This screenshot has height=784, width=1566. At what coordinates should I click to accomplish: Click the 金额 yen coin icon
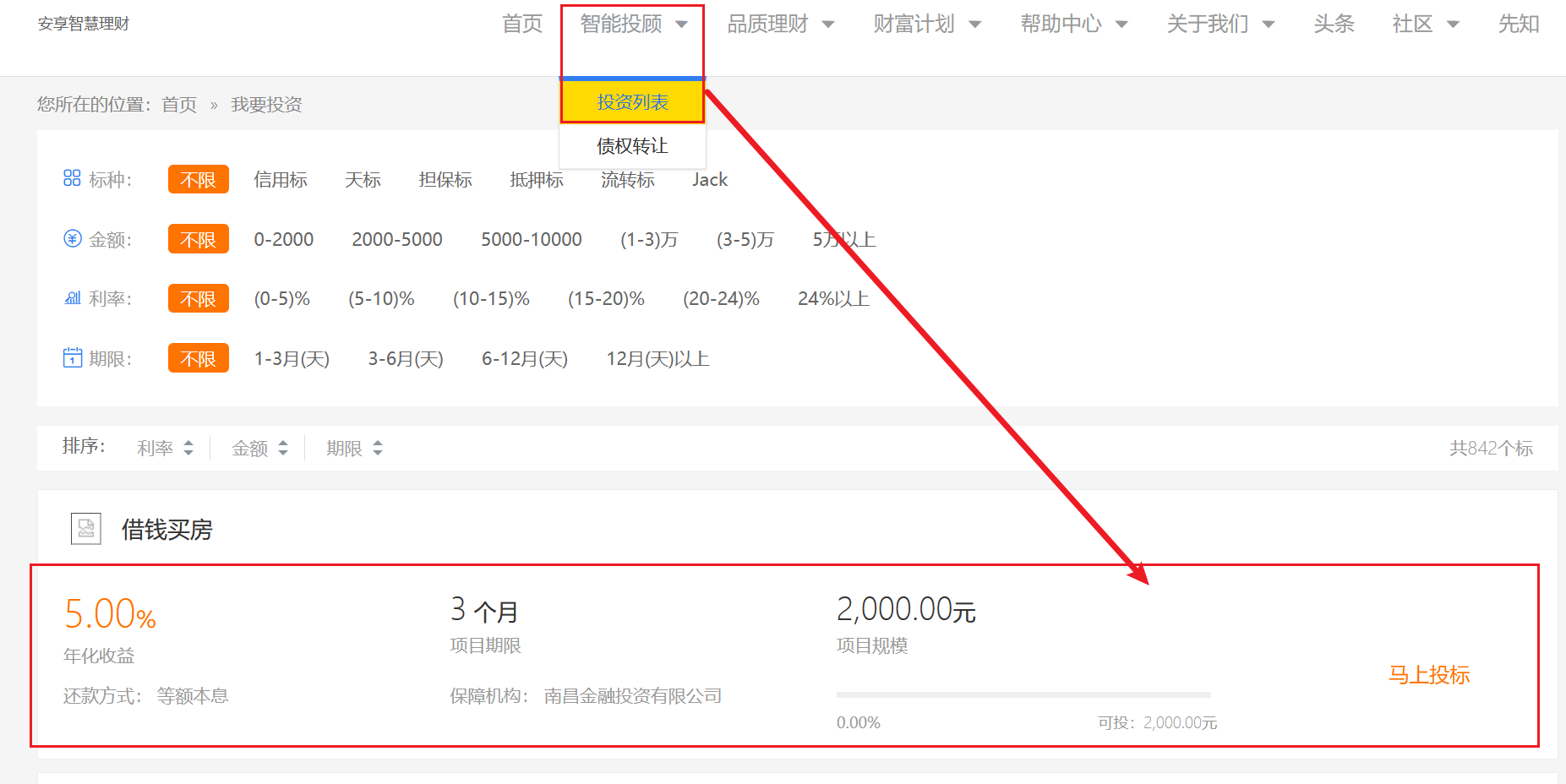73,238
